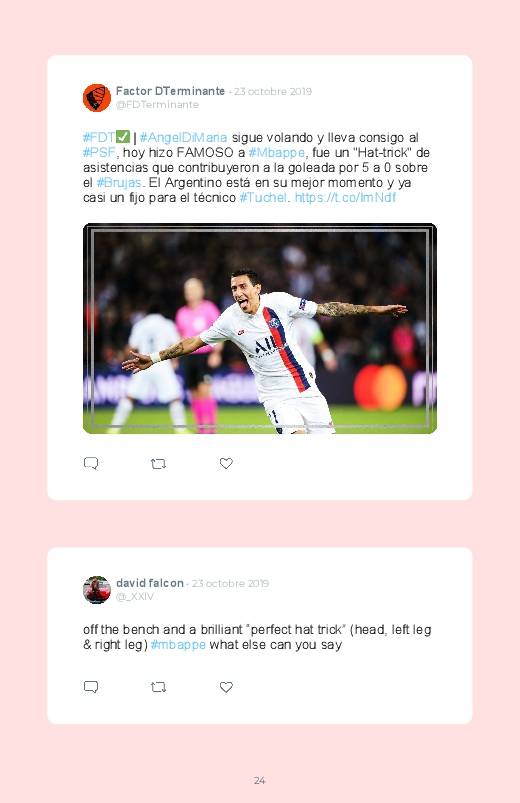Open the #Brujas hashtag
520x803 pixels.
(x=119, y=182)
